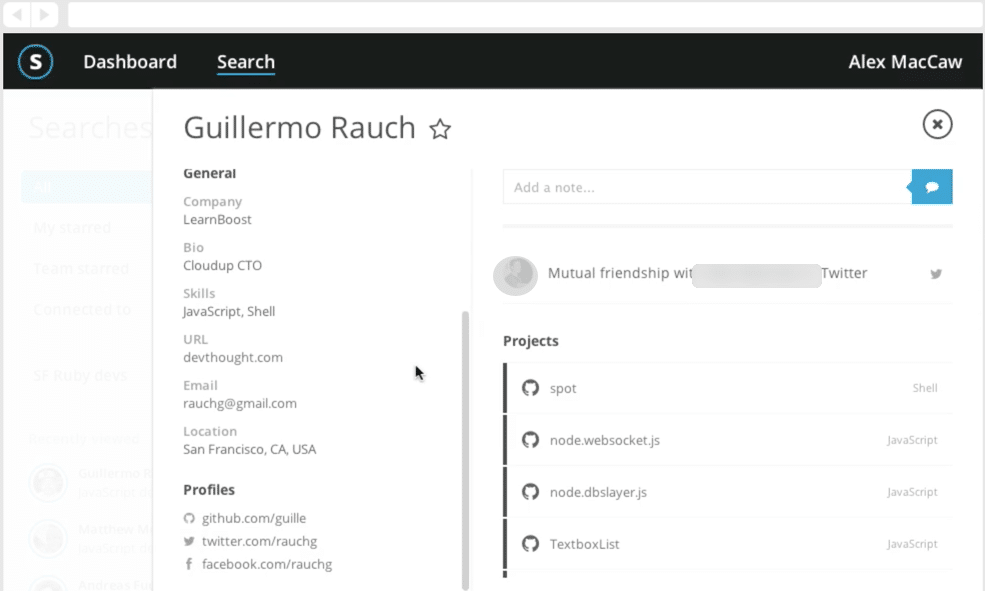Image resolution: width=985 pixels, height=591 pixels.
Task: Click the Mutual friendship activity text
Action: (707, 273)
